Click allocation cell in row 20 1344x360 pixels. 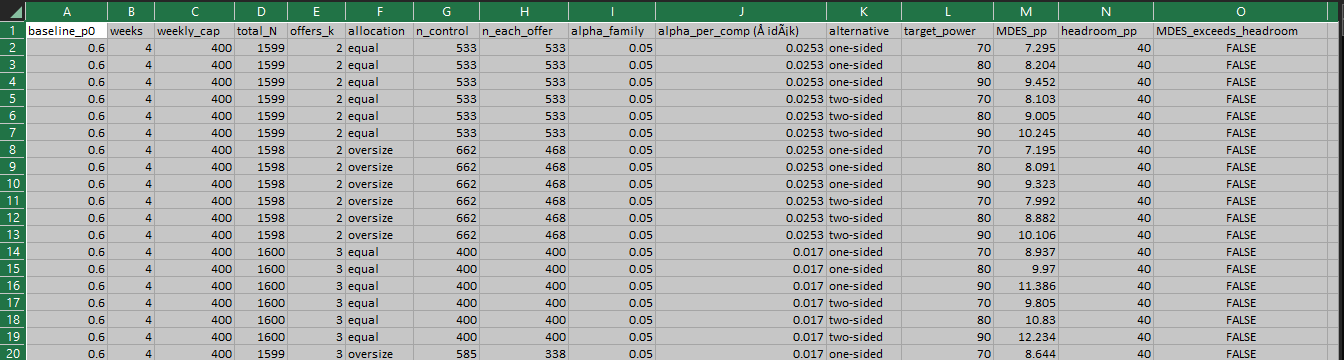pyautogui.click(x=379, y=354)
